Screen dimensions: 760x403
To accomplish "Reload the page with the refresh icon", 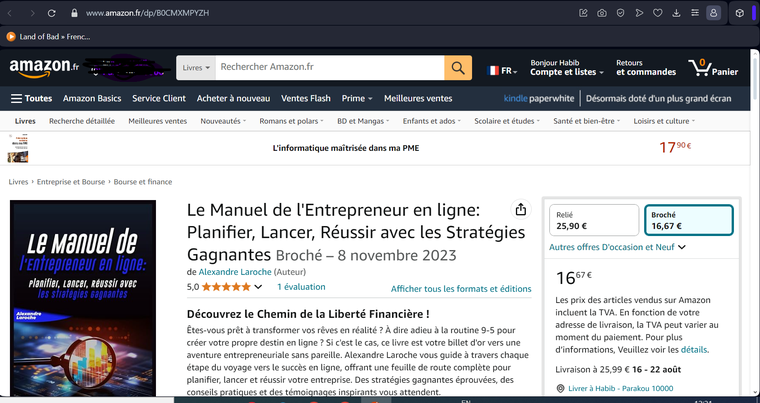I will tap(51, 13).
